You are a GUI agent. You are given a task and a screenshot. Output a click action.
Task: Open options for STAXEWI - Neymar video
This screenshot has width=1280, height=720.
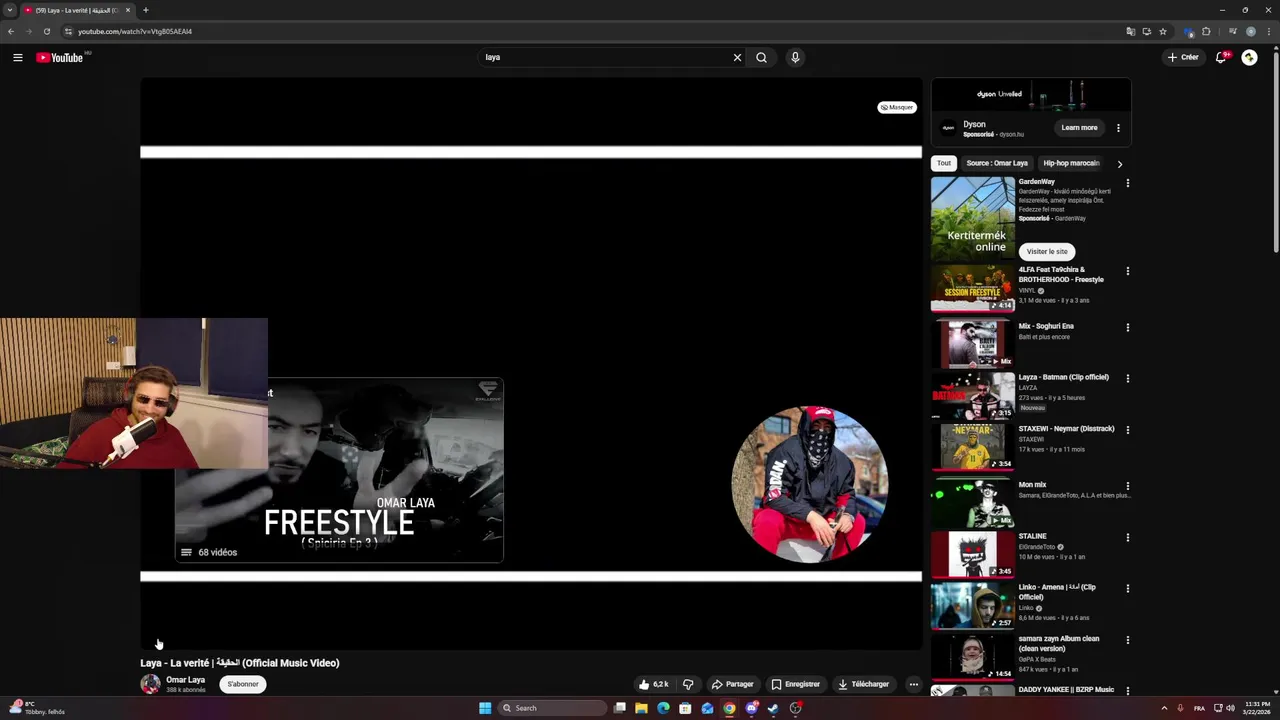(1127, 430)
